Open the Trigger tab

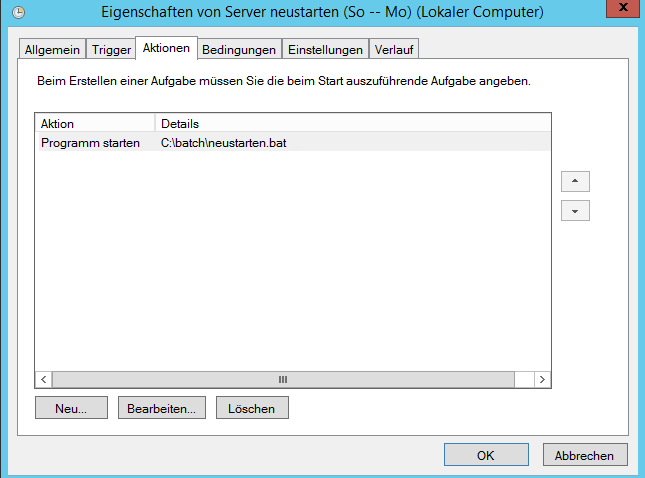click(111, 50)
